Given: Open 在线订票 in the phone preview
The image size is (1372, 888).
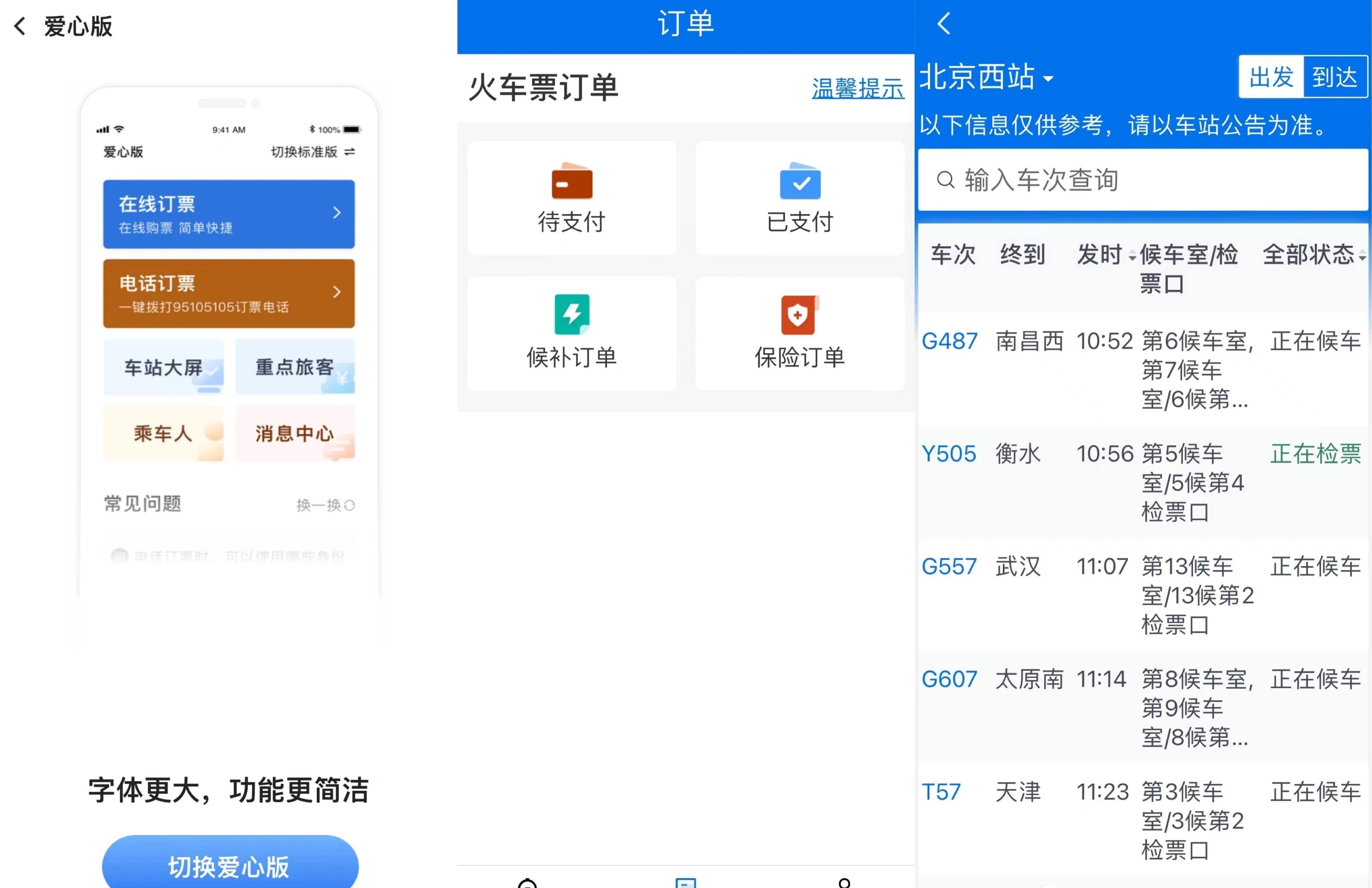Looking at the screenshot, I should (x=229, y=214).
